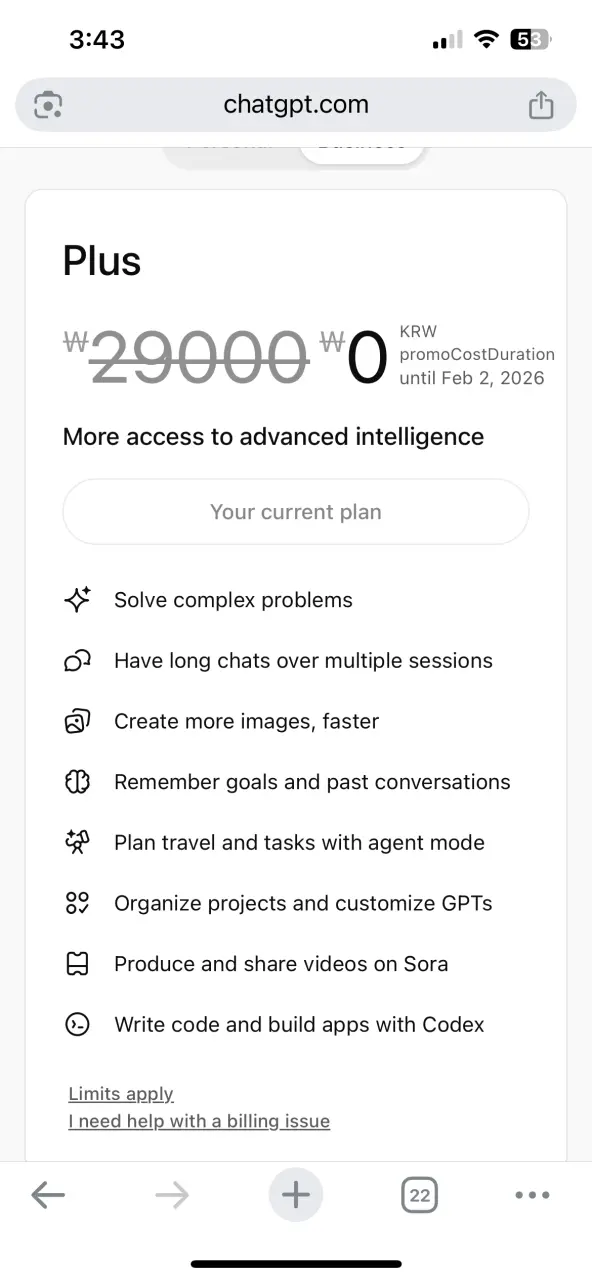Viewport: 592px width, 1280px height.
Task: Tap the chat bubbles icon for long chats
Action: point(77,661)
